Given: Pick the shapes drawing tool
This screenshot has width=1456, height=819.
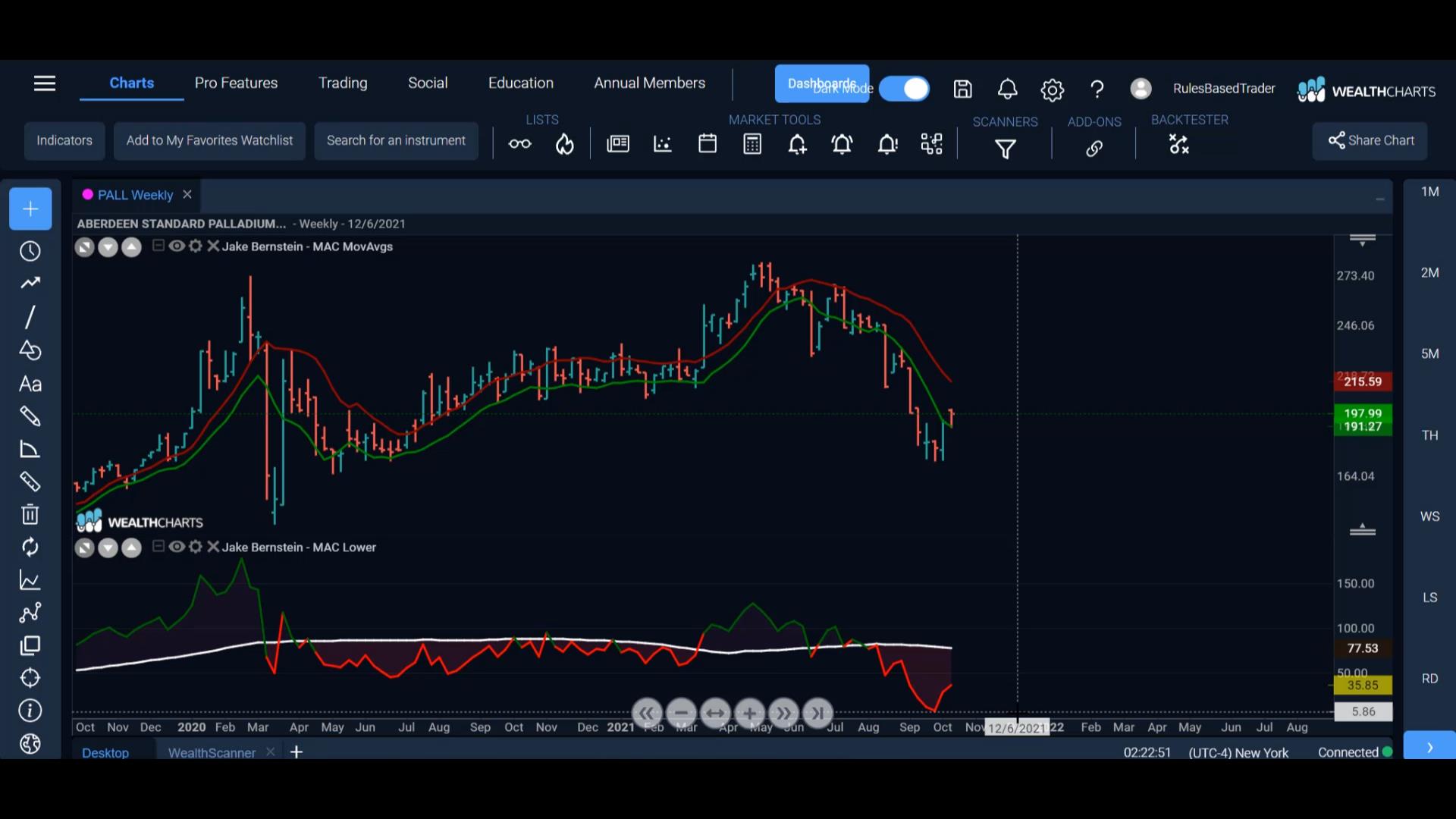Looking at the screenshot, I should coord(30,350).
